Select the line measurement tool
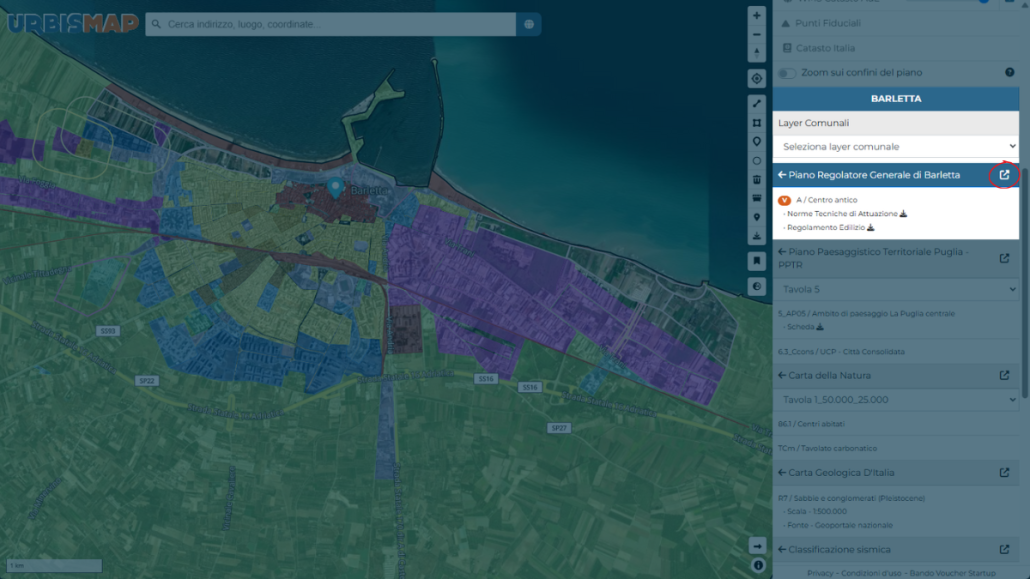Viewport: 1030px width, 579px height. pyautogui.click(x=757, y=104)
